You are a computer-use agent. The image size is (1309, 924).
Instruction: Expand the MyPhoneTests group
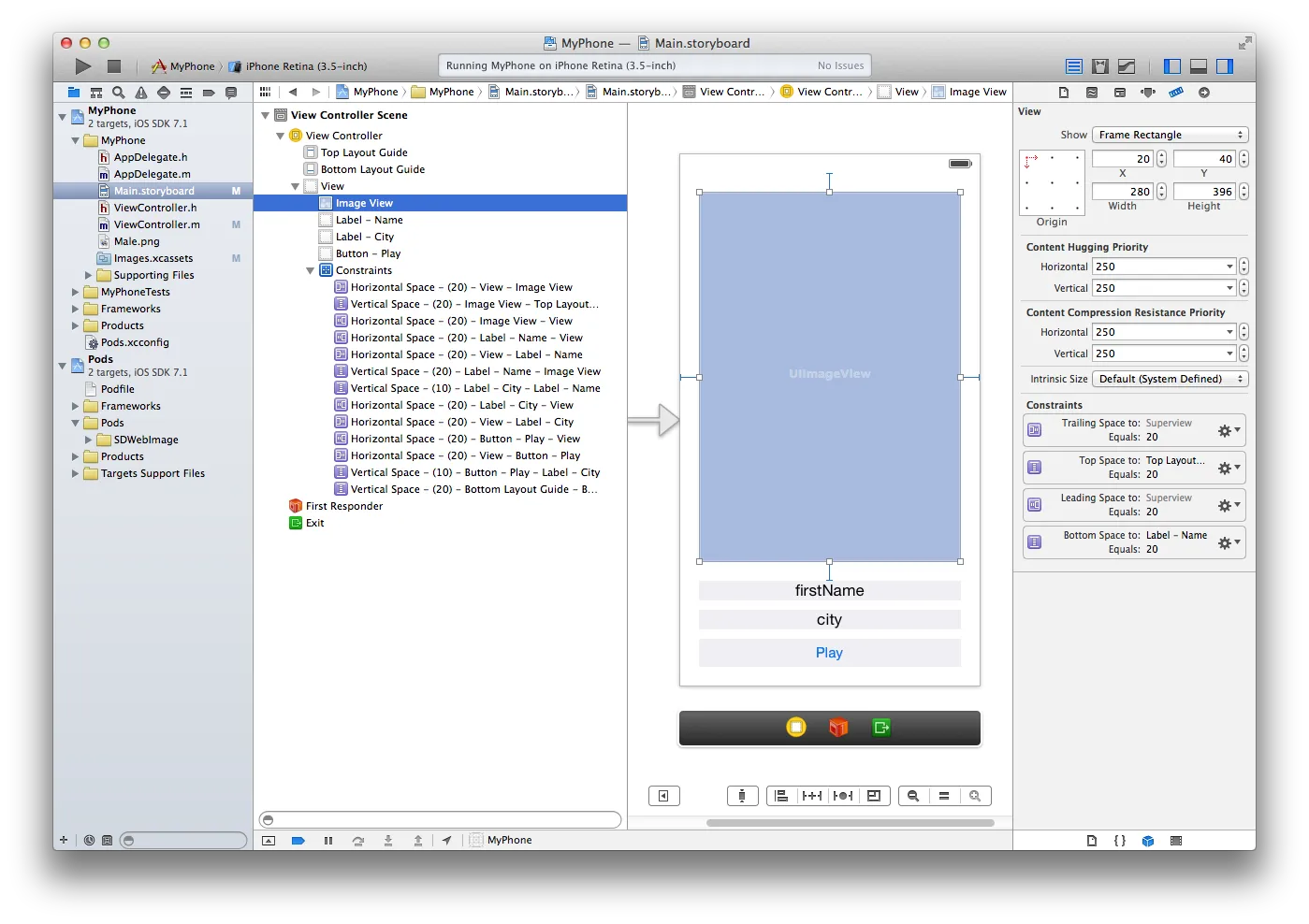point(76,292)
